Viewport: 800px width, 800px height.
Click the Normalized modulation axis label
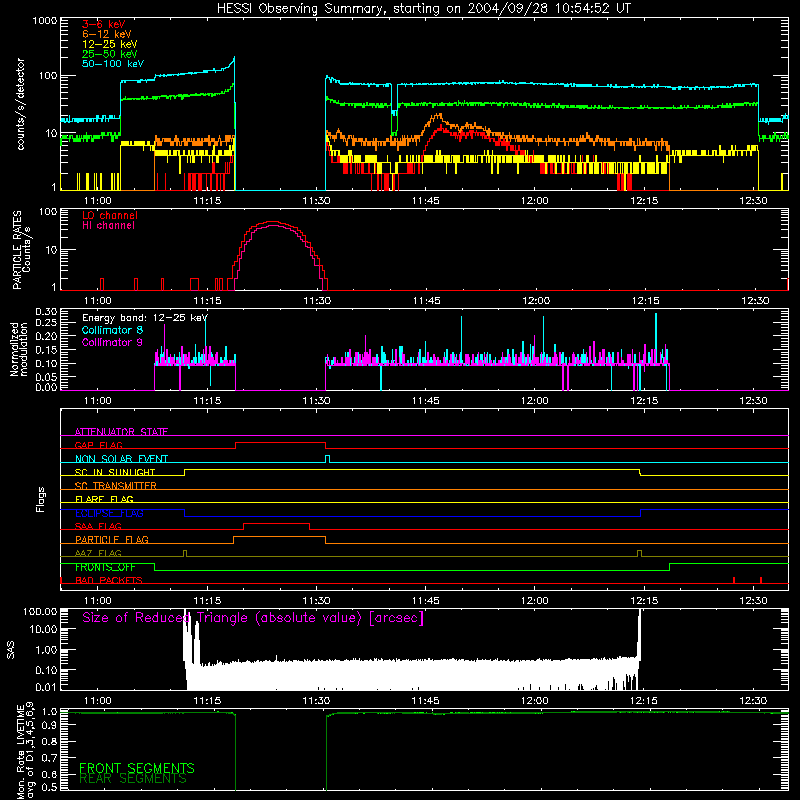19,349
